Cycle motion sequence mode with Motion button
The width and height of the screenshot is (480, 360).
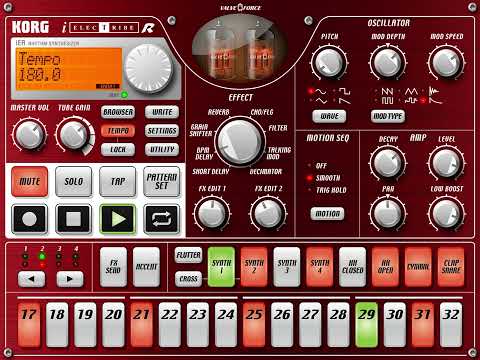tap(327, 214)
